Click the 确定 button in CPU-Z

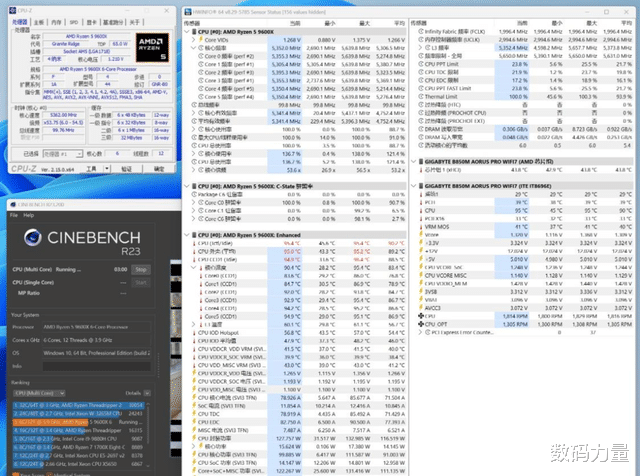click(x=159, y=169)
